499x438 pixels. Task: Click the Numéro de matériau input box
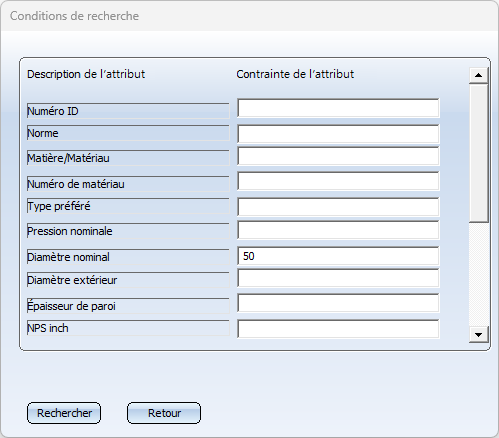point(338,181)
